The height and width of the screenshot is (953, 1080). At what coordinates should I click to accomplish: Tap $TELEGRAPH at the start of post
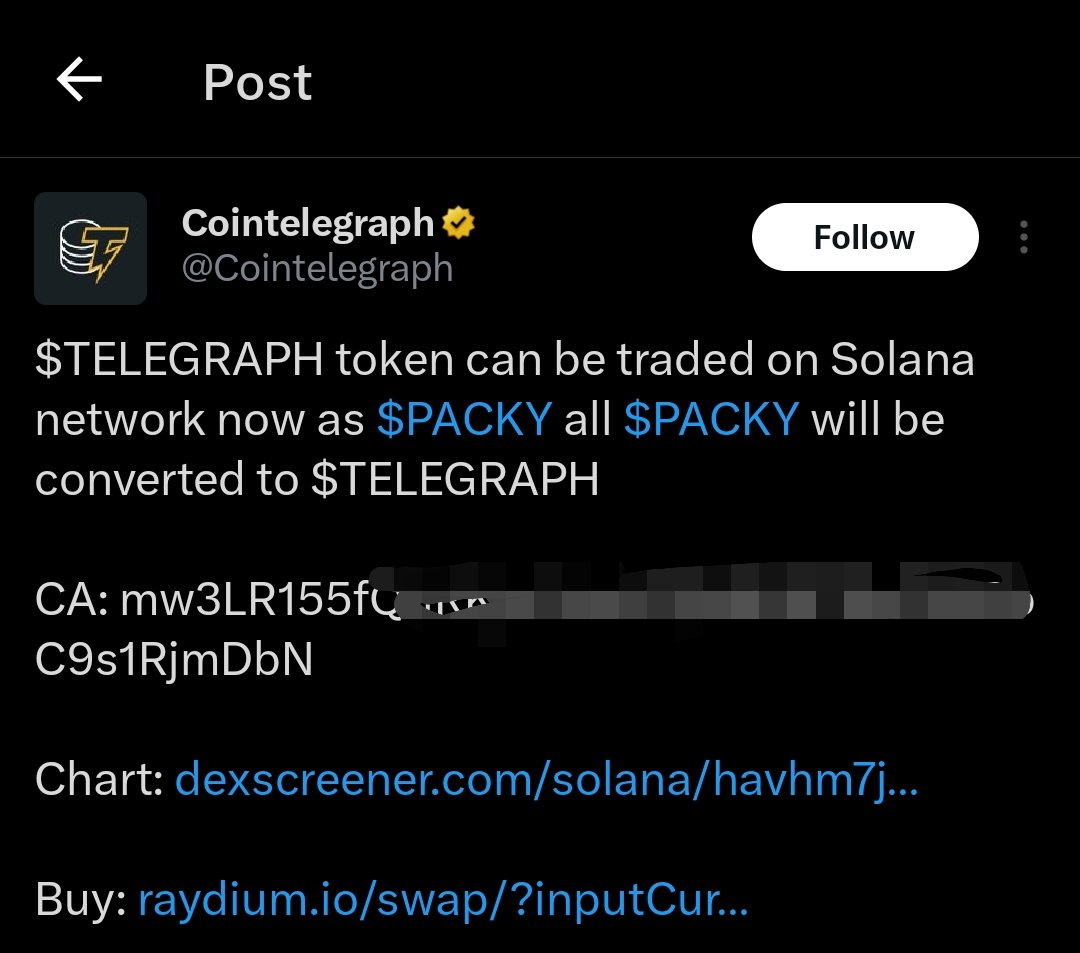tap(178, 360)
